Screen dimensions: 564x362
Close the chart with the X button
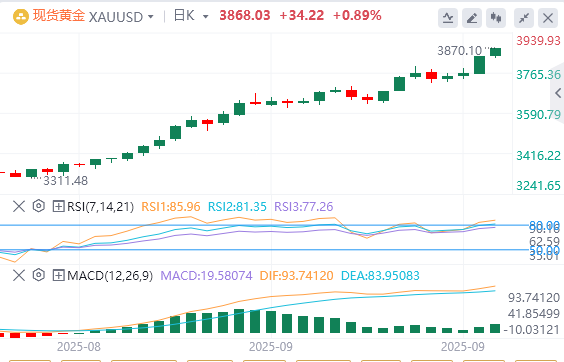548,18
